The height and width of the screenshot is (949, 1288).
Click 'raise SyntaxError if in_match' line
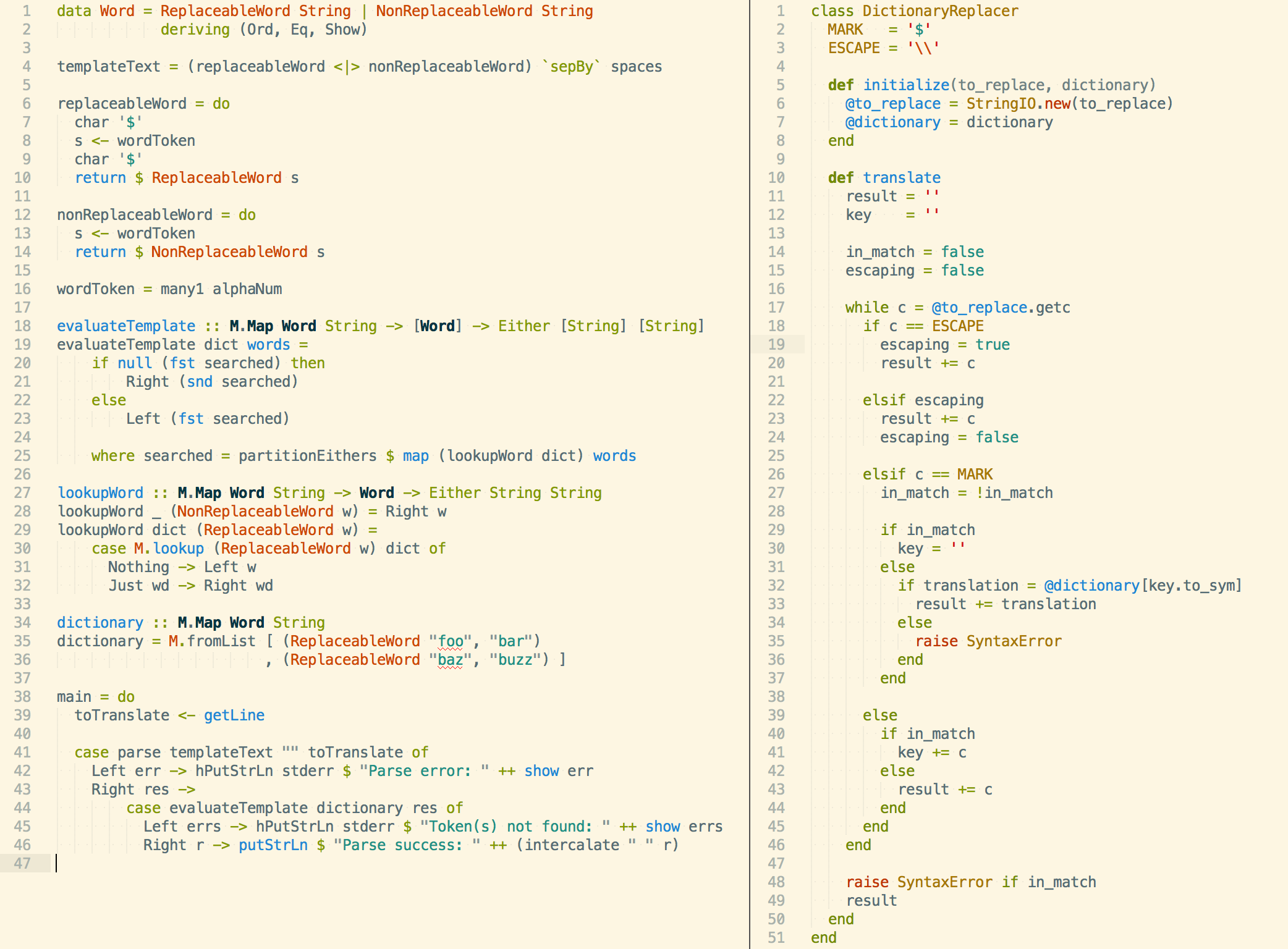coord(970,882)
